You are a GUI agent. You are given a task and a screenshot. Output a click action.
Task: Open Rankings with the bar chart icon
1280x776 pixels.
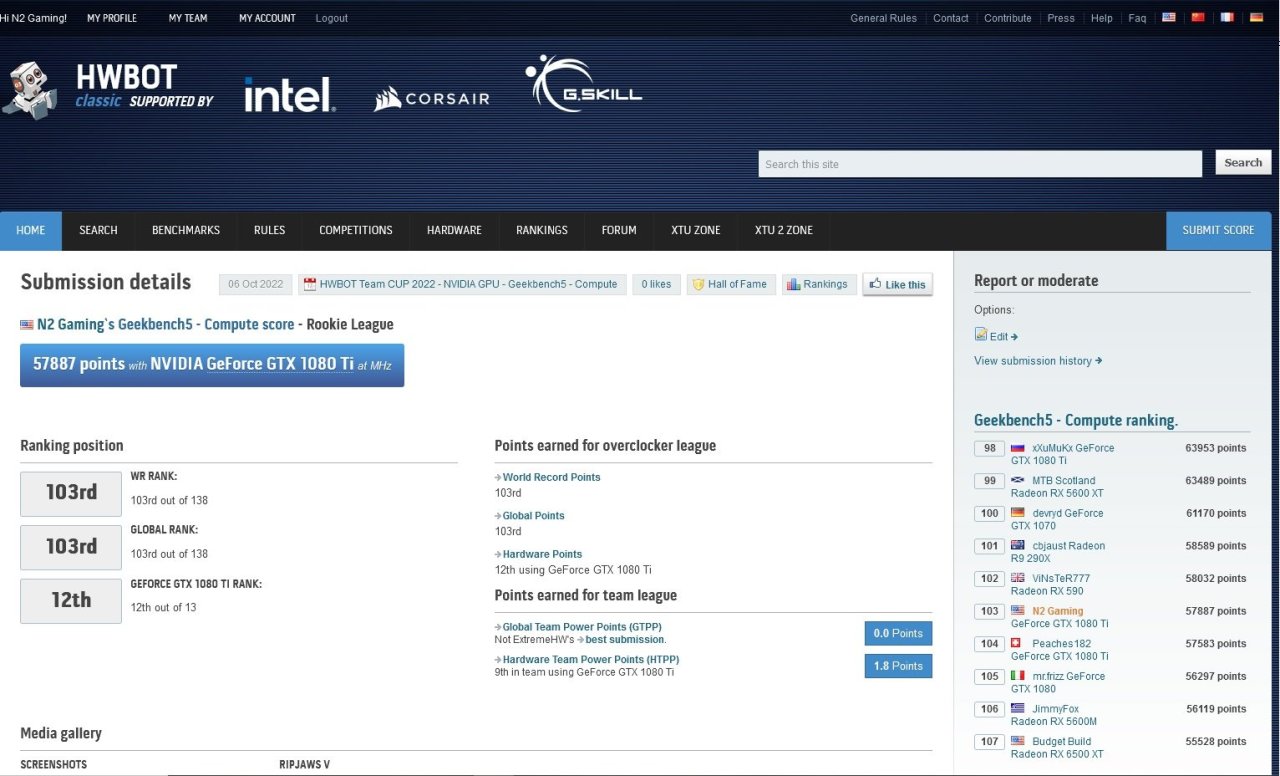pyautogui.click(x=817, y=285)
